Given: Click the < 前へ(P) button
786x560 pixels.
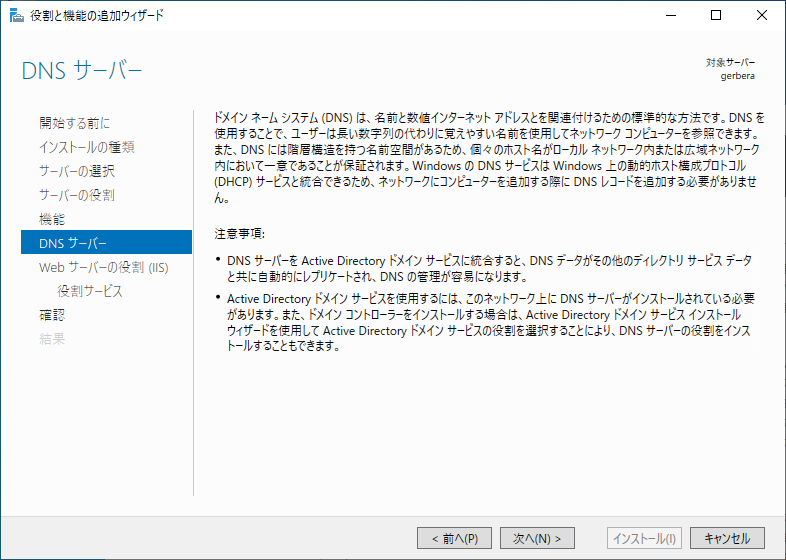Looking at the screenshot, I should (x=454, y=538).
